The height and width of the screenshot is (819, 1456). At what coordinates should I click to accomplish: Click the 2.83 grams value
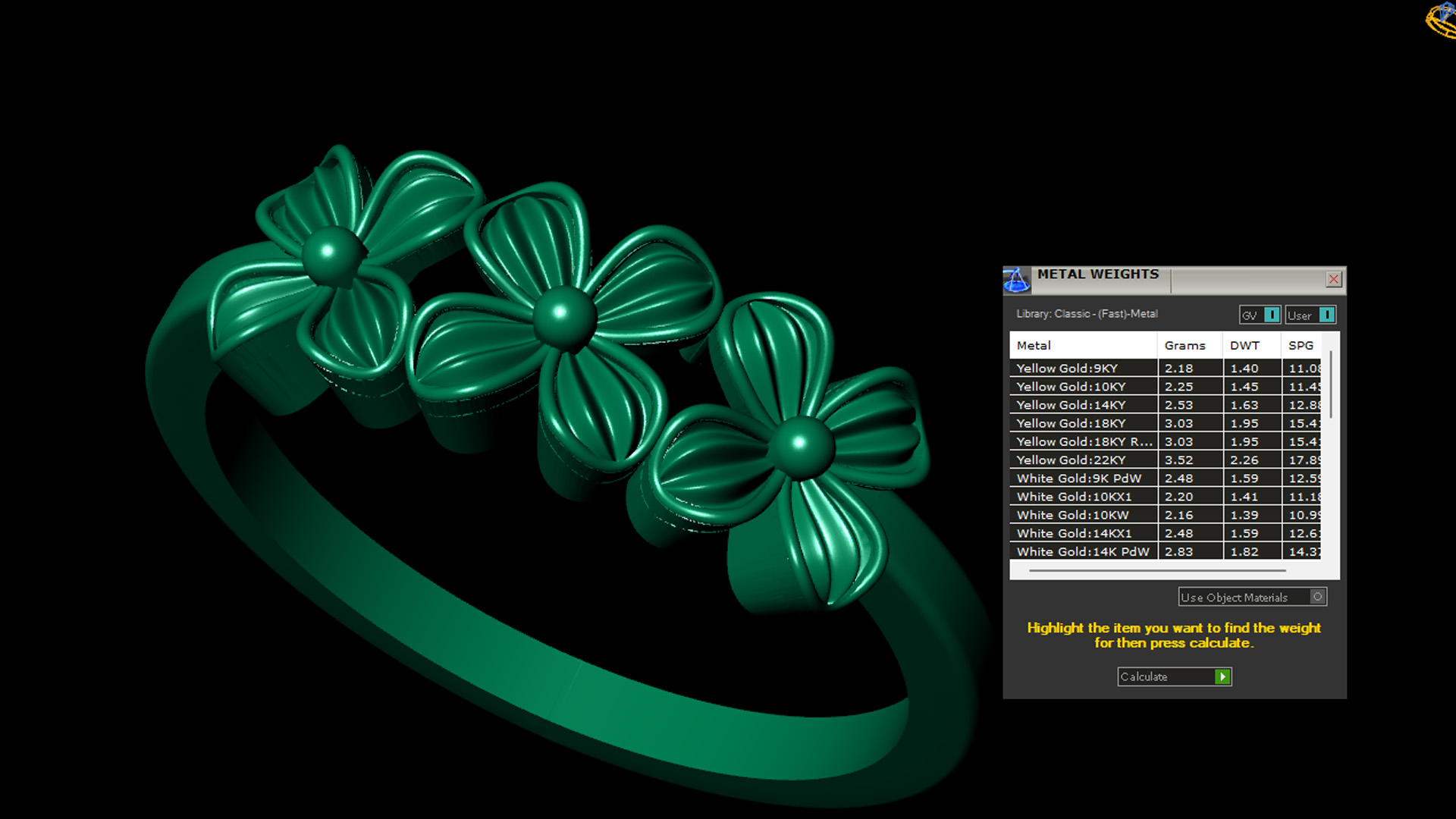(x=1179, y=551)
